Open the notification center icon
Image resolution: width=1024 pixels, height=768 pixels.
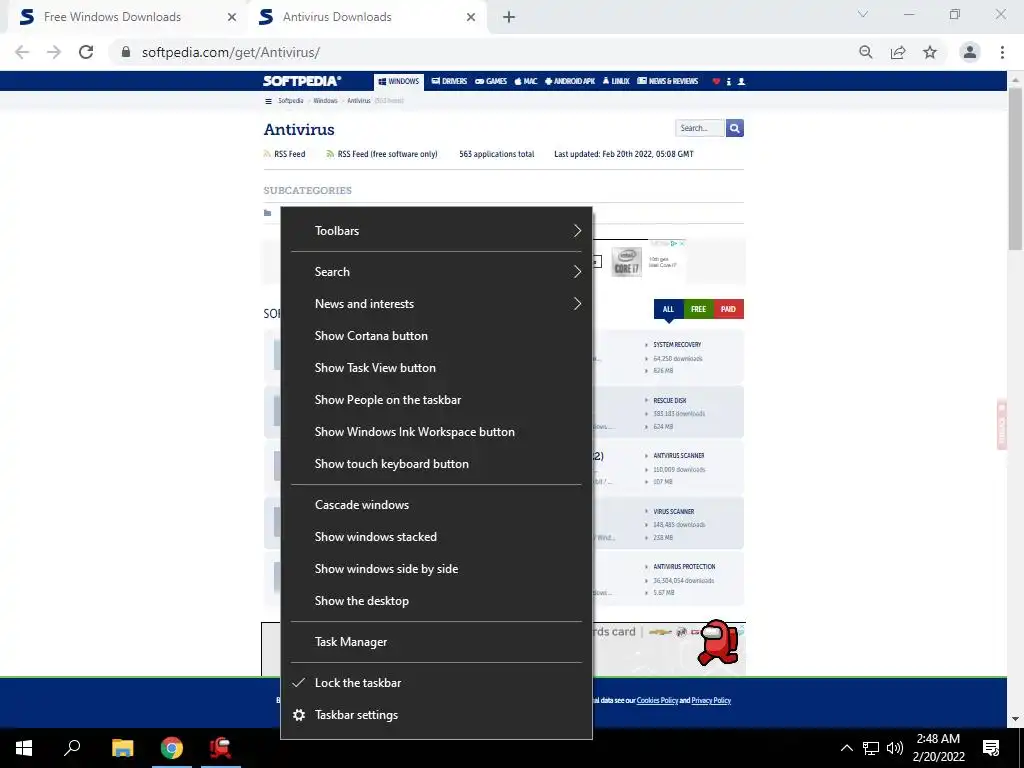coord(991,748)
